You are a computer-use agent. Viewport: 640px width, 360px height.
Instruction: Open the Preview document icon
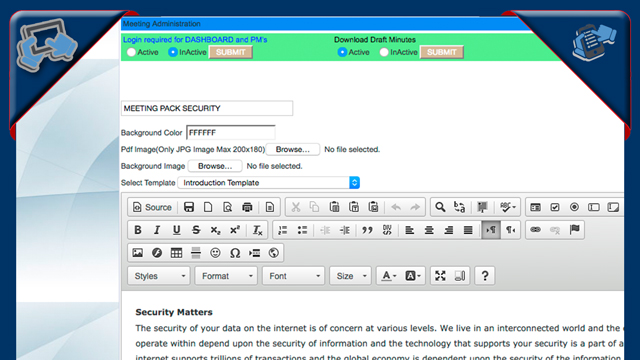coord(227,207)
